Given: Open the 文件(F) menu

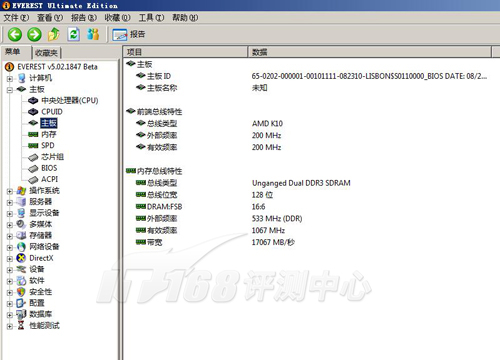Looking at the screenshot, I should [x=16, y=17].
